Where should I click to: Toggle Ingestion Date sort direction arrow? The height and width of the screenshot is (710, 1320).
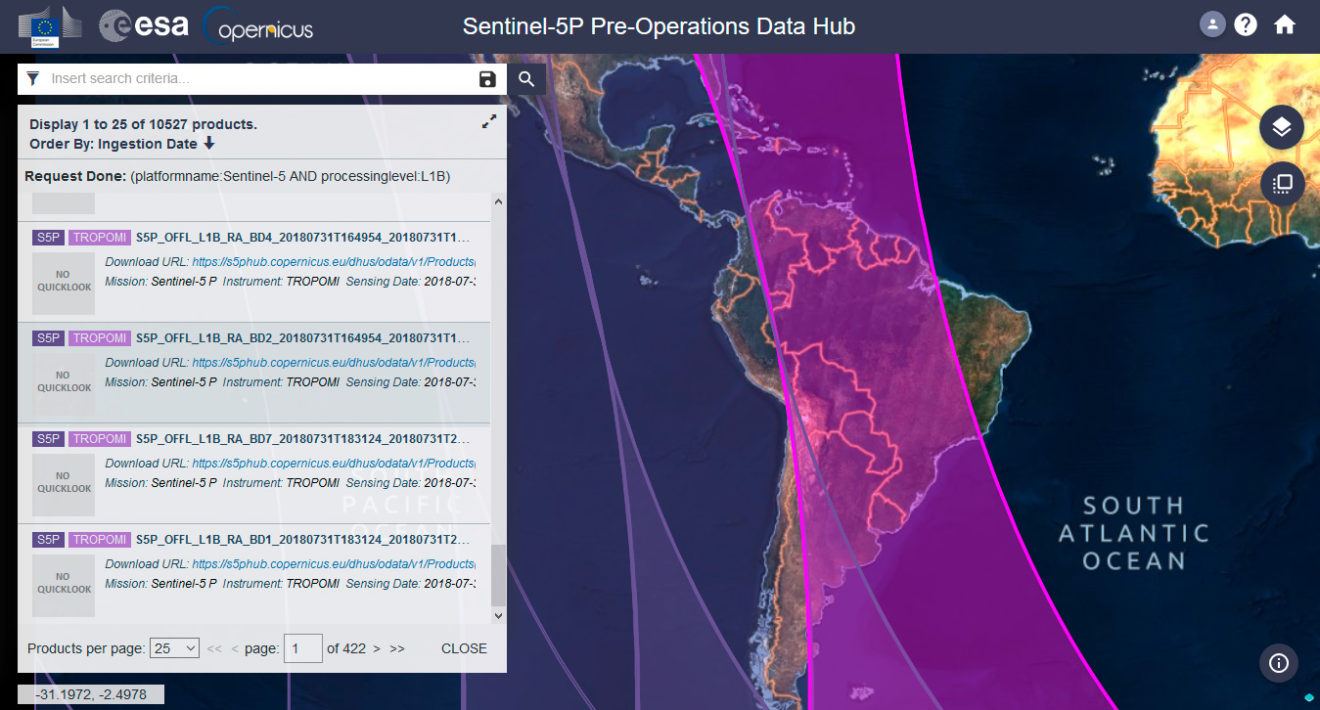208,141
